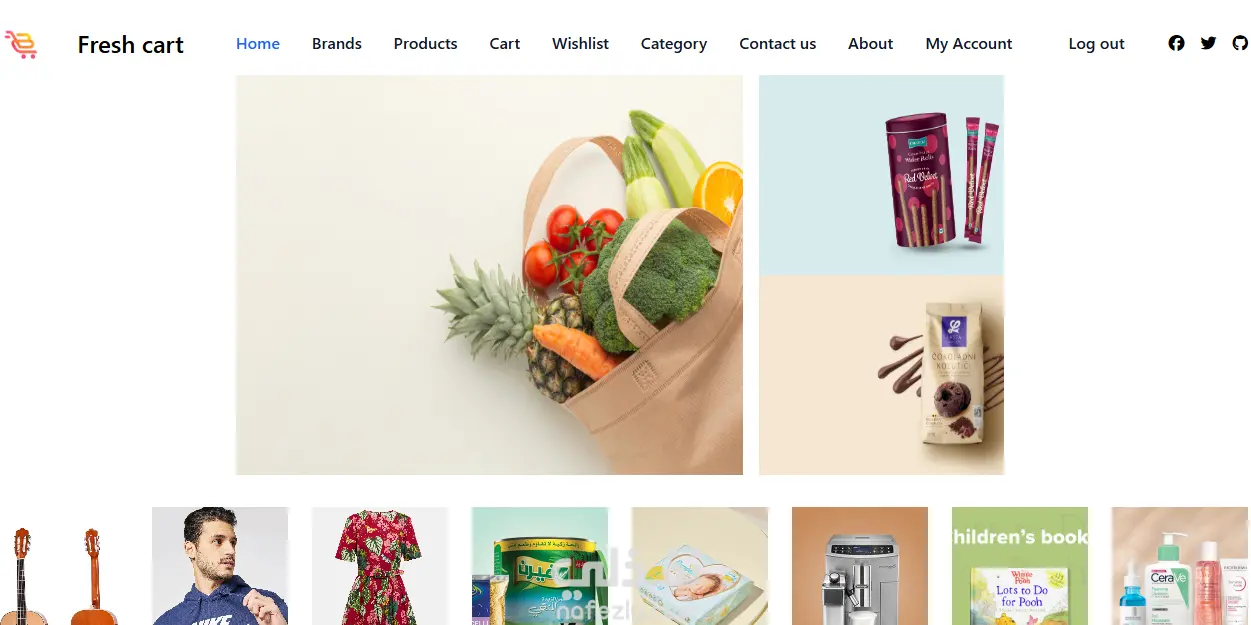Open the Twitter icon link
Viewport: 1251px width, 625px height.
click(x=1208, y=43)
